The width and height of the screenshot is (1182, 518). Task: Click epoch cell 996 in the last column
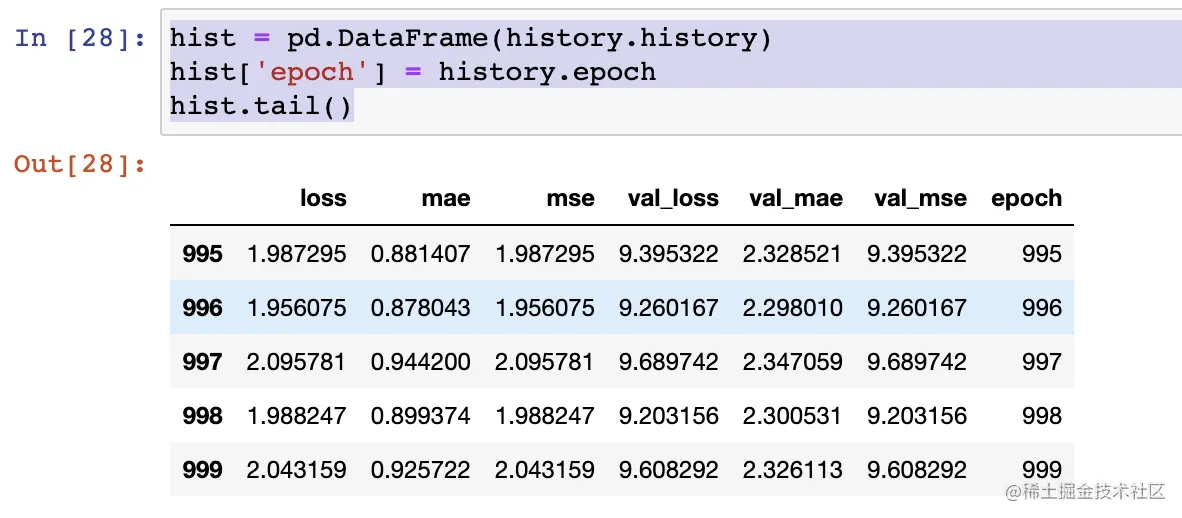[x=1042, y=308]
